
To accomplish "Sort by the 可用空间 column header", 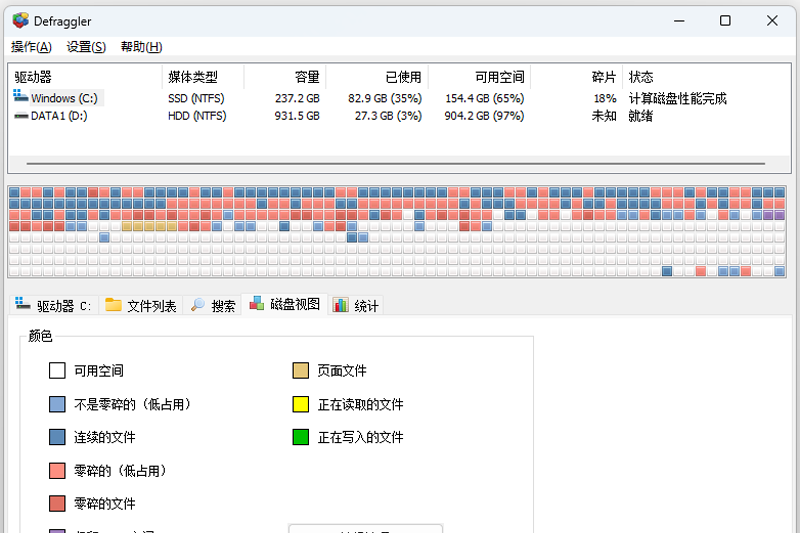I will [x=480, y=77].
